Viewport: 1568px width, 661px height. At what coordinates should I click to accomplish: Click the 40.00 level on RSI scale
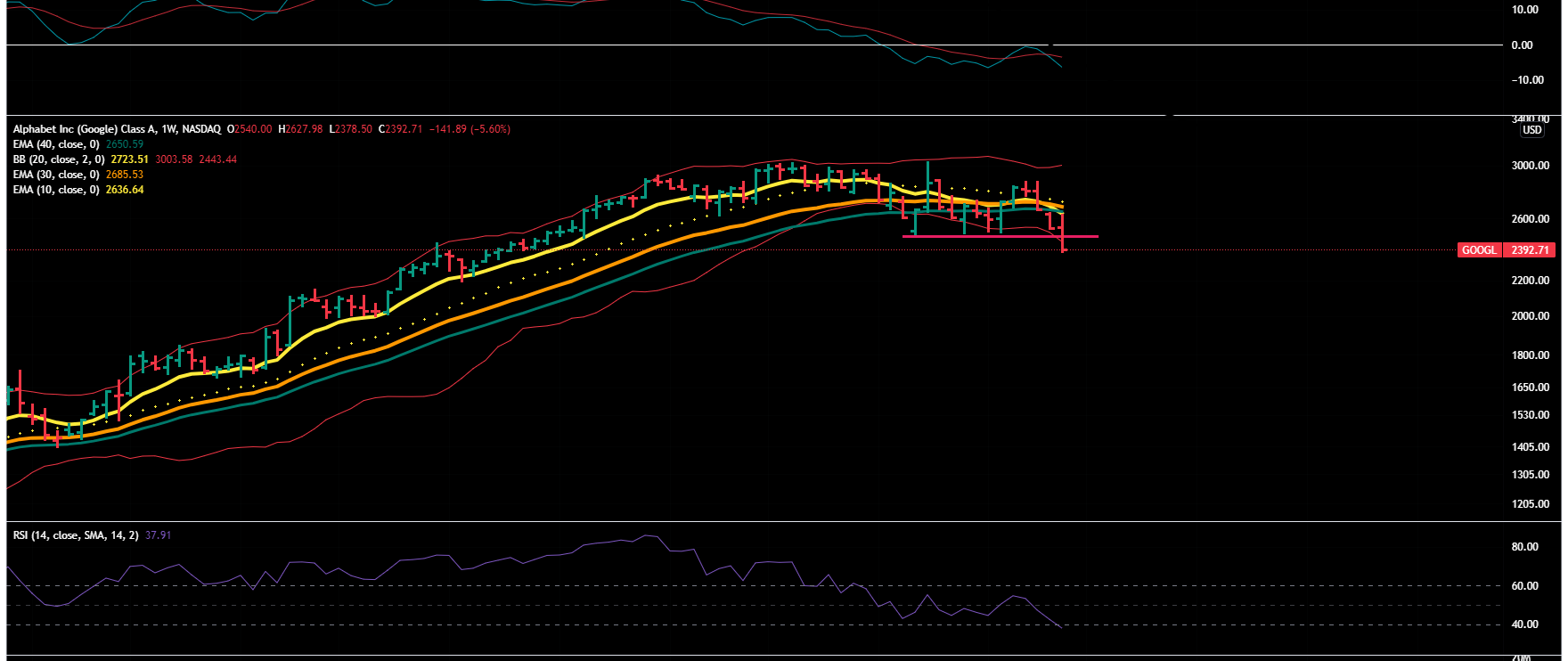click(1524, 624)
